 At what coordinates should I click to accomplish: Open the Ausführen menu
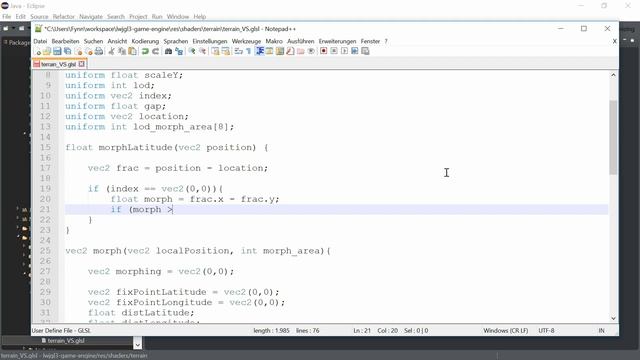point(300,41)
